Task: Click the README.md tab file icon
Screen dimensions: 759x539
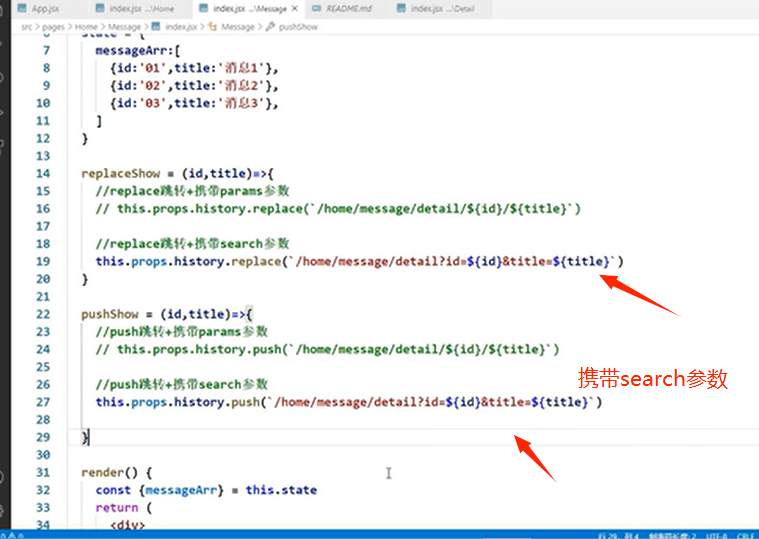Action: pos(317,8)
